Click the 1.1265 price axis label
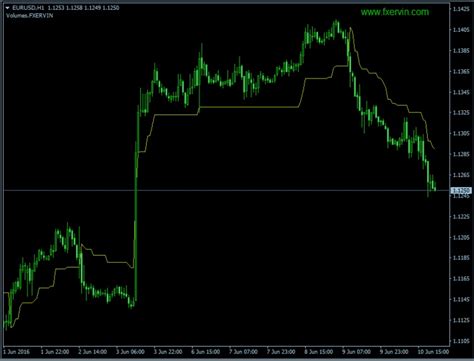 point(461,175)
